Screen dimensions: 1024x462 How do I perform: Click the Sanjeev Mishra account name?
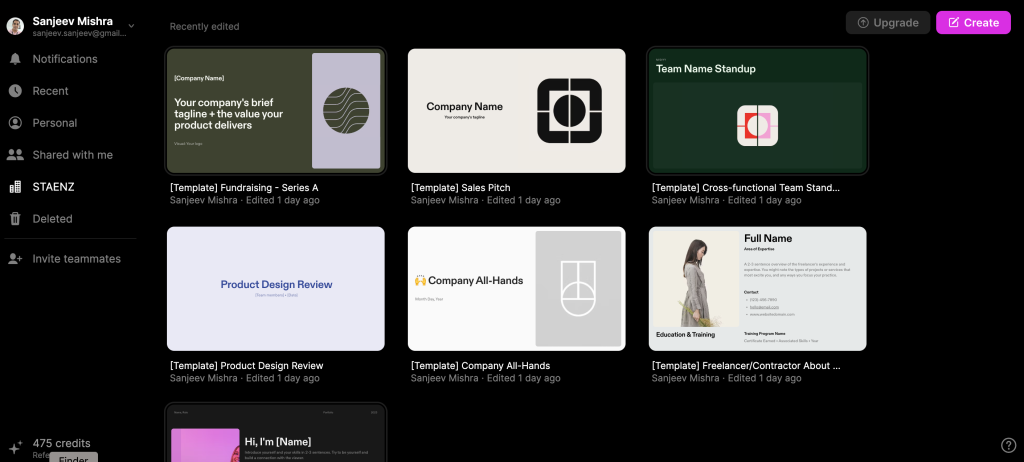tap(72, 21)
